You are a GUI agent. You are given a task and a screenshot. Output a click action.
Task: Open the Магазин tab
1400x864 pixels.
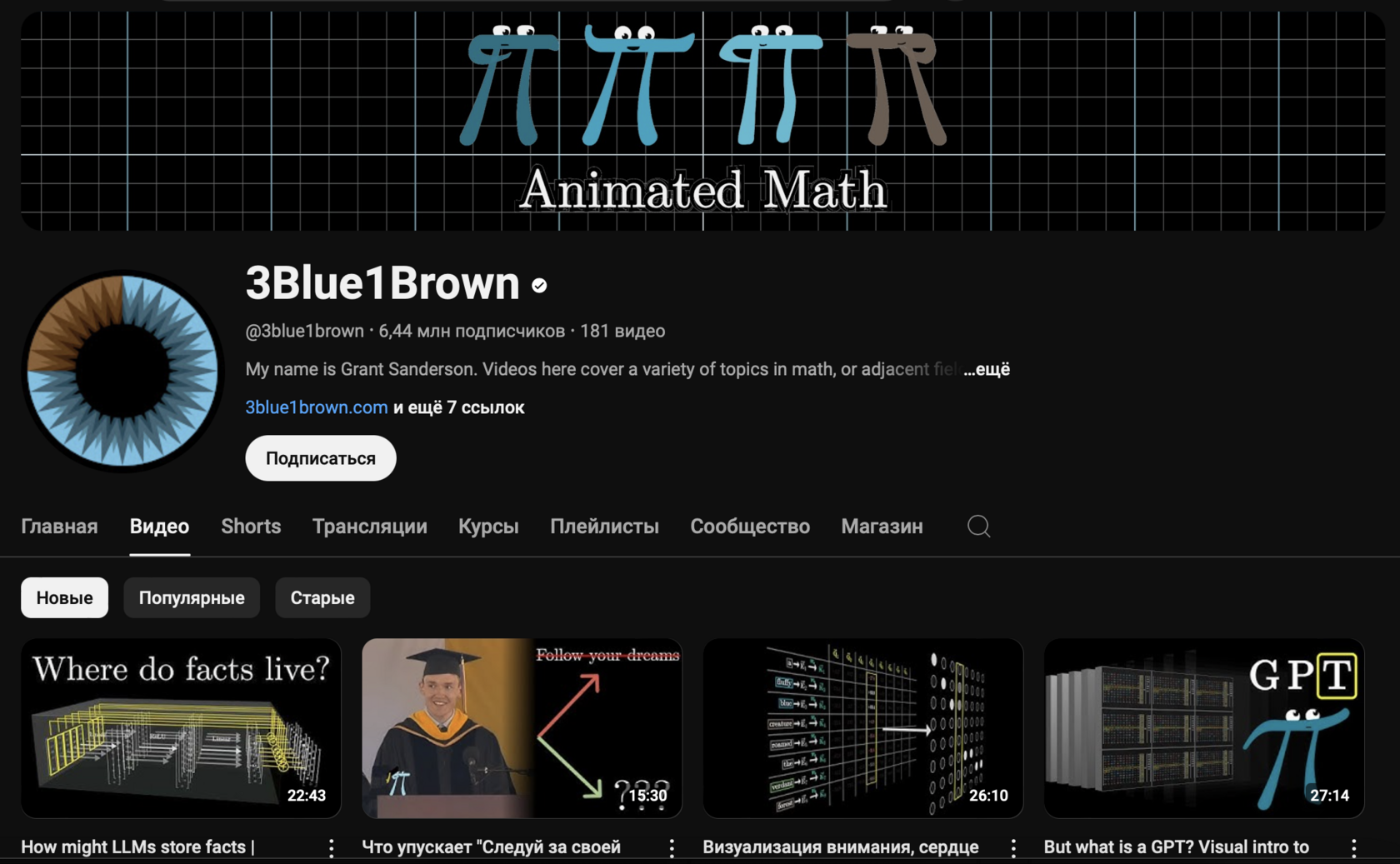(x=882, y=527)
